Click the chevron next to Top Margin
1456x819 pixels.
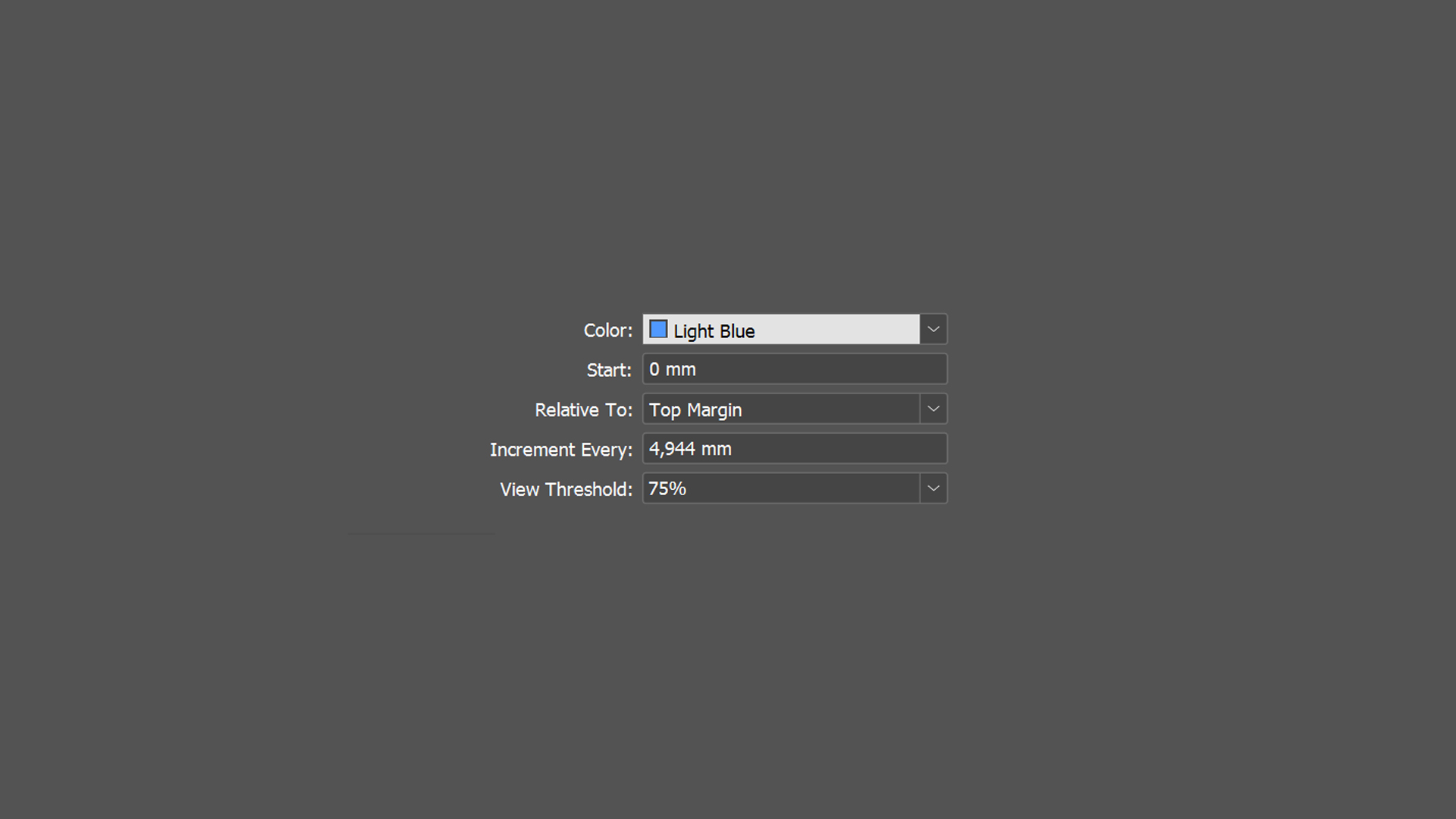click(x=933, y=409)
